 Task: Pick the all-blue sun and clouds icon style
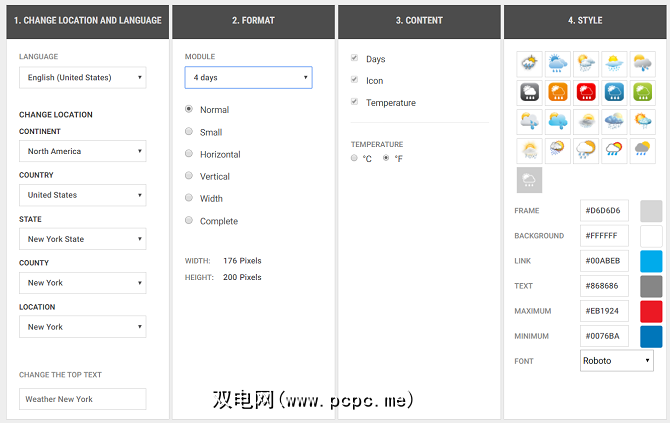(x=558, y=64)
